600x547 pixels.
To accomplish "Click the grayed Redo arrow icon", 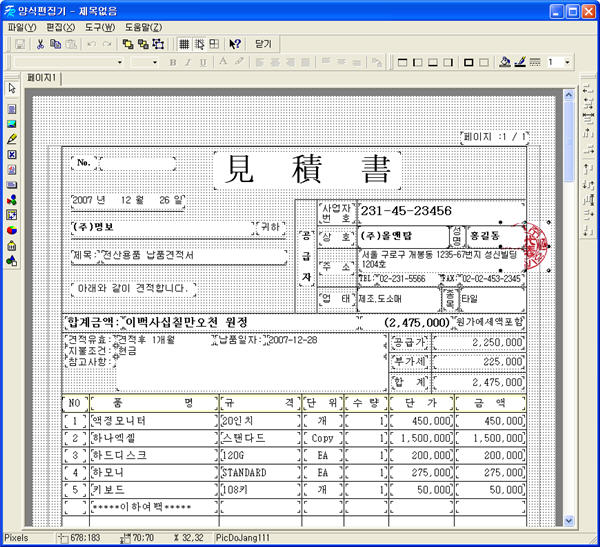I will tap(107, 44).
